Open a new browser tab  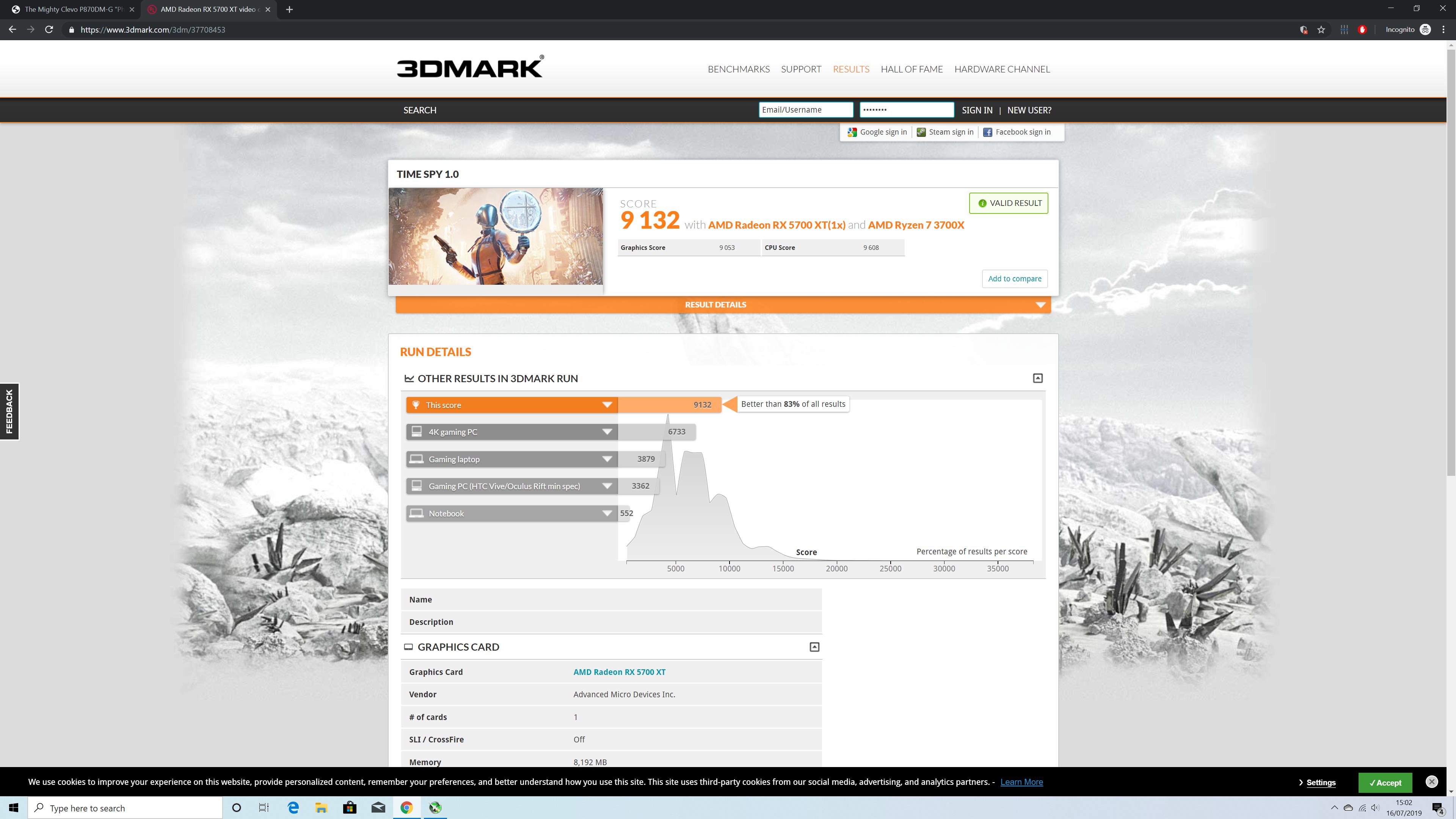289,9
